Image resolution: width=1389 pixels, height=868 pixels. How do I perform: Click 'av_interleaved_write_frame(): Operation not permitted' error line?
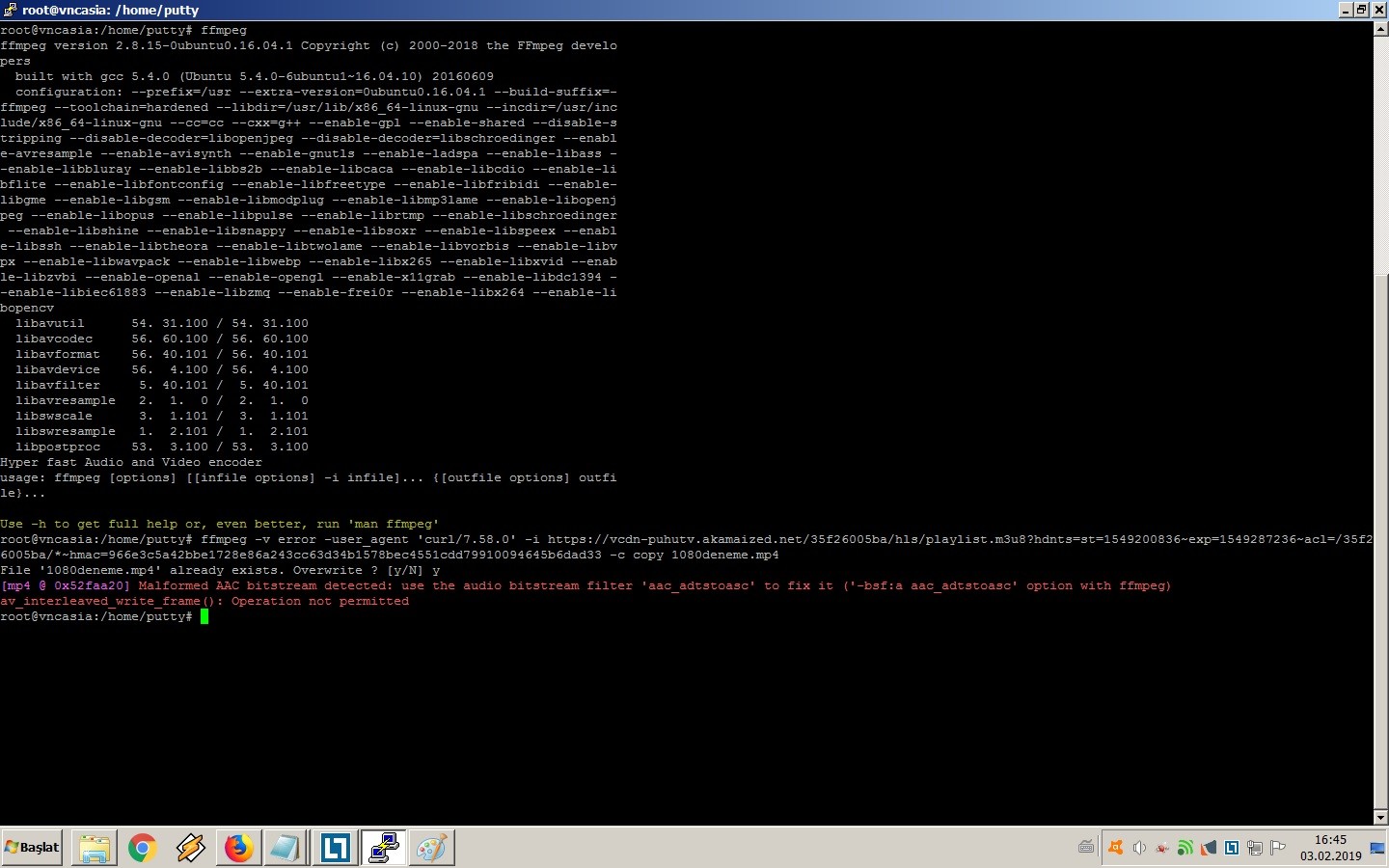click(x=204, y=601)
